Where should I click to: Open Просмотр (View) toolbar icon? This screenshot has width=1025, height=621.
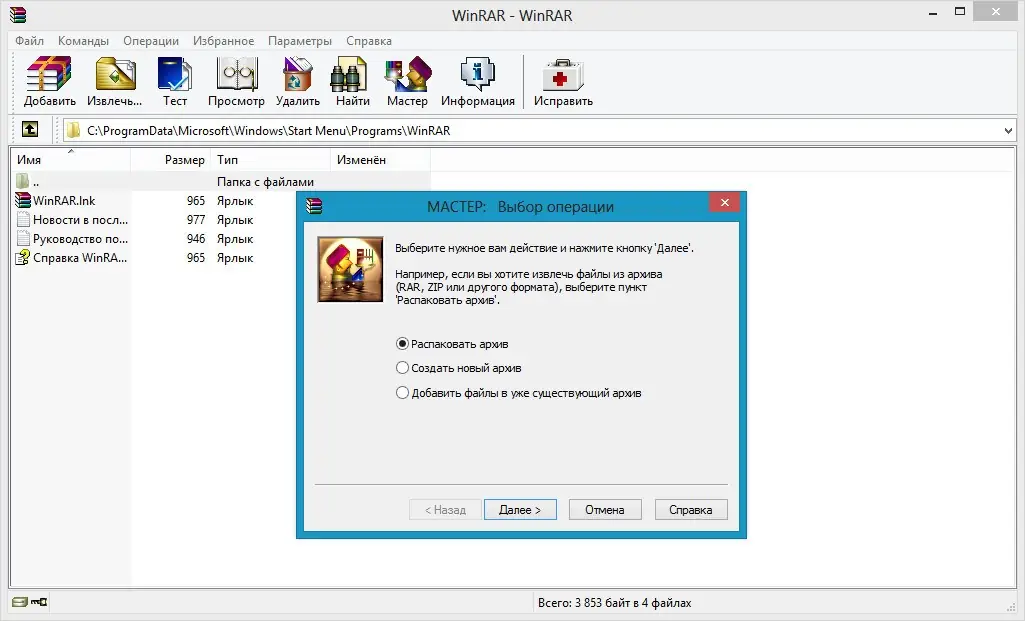point(236,74)
